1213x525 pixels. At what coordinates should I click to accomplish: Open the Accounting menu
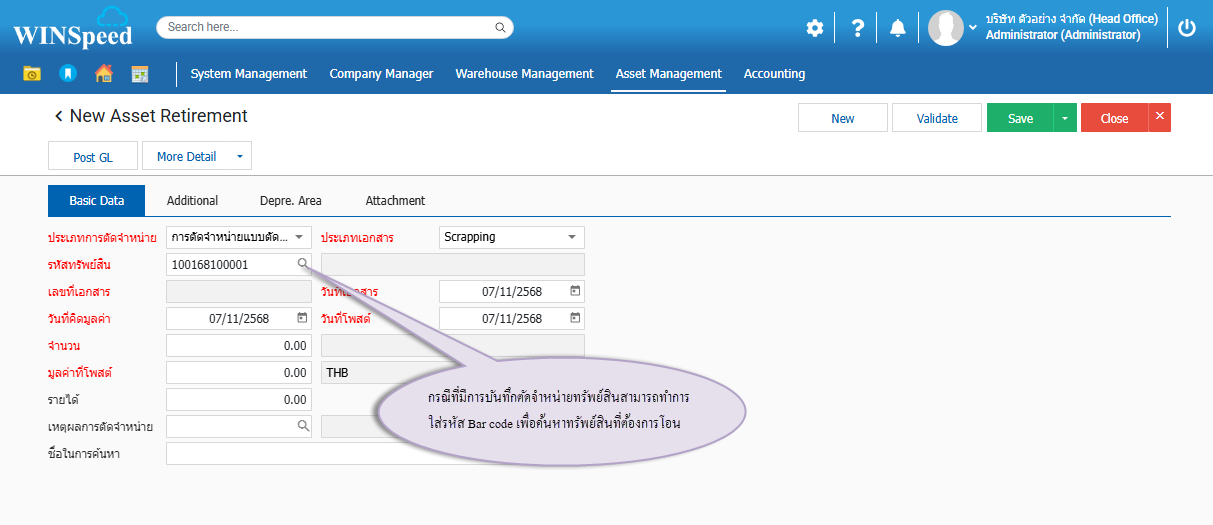(x=774, y=73)
